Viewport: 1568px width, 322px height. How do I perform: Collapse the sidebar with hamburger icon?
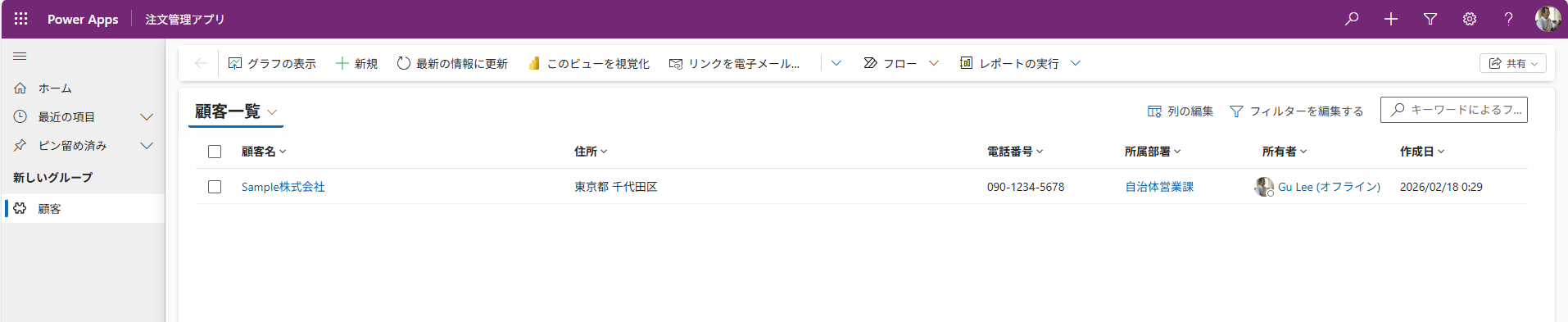pyautogui.click(x=20, y=57)
